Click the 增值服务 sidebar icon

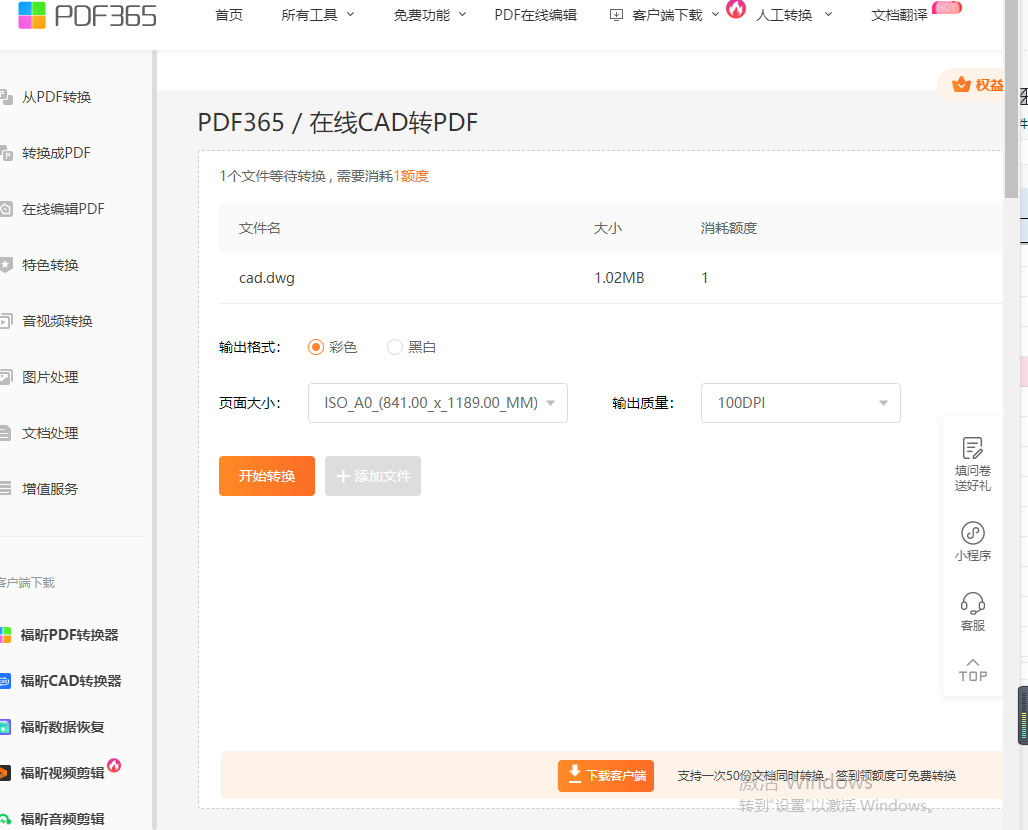point(5,488)
